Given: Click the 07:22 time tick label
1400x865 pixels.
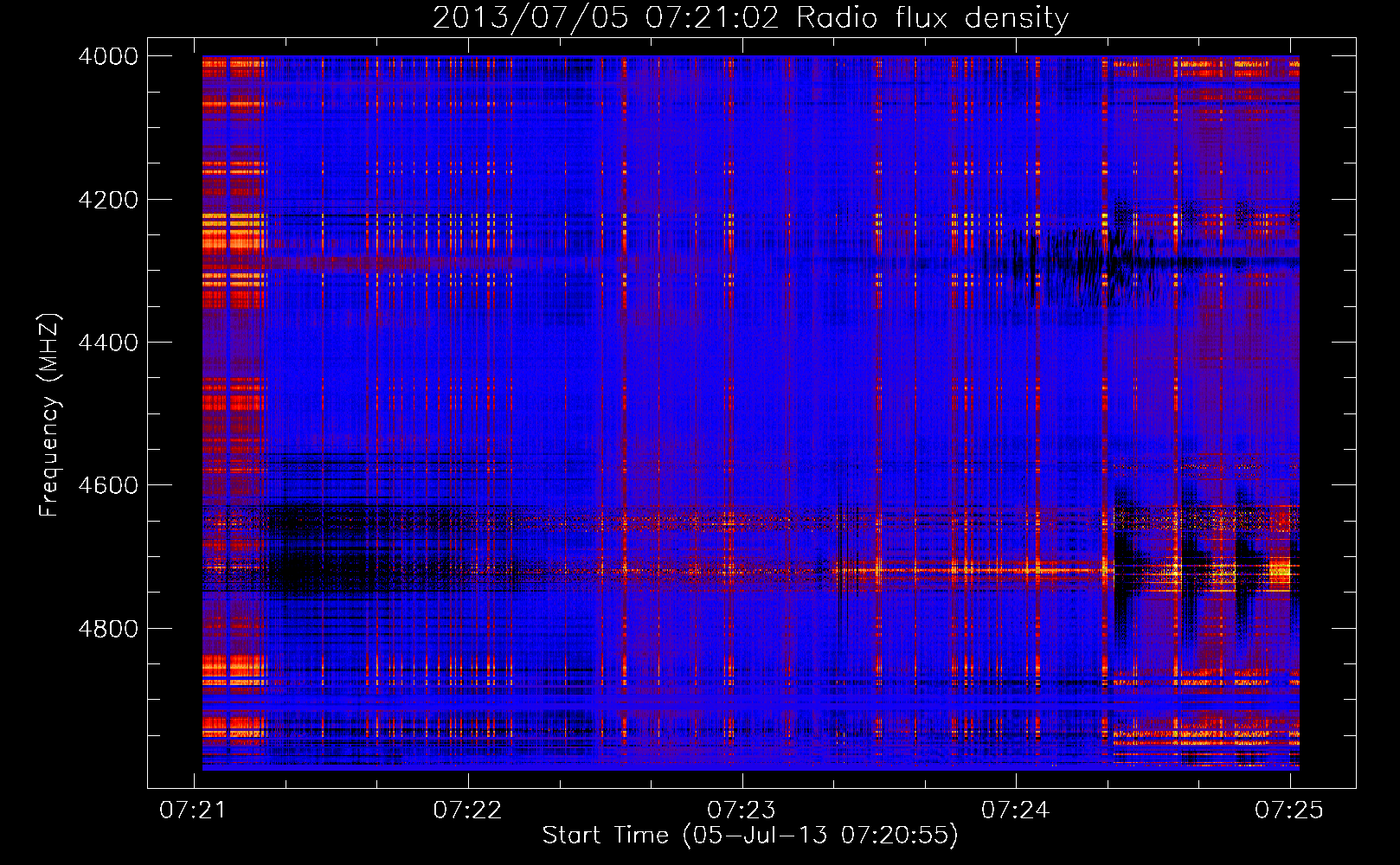Looking at the screenshot, I should (x=468, y=810).
